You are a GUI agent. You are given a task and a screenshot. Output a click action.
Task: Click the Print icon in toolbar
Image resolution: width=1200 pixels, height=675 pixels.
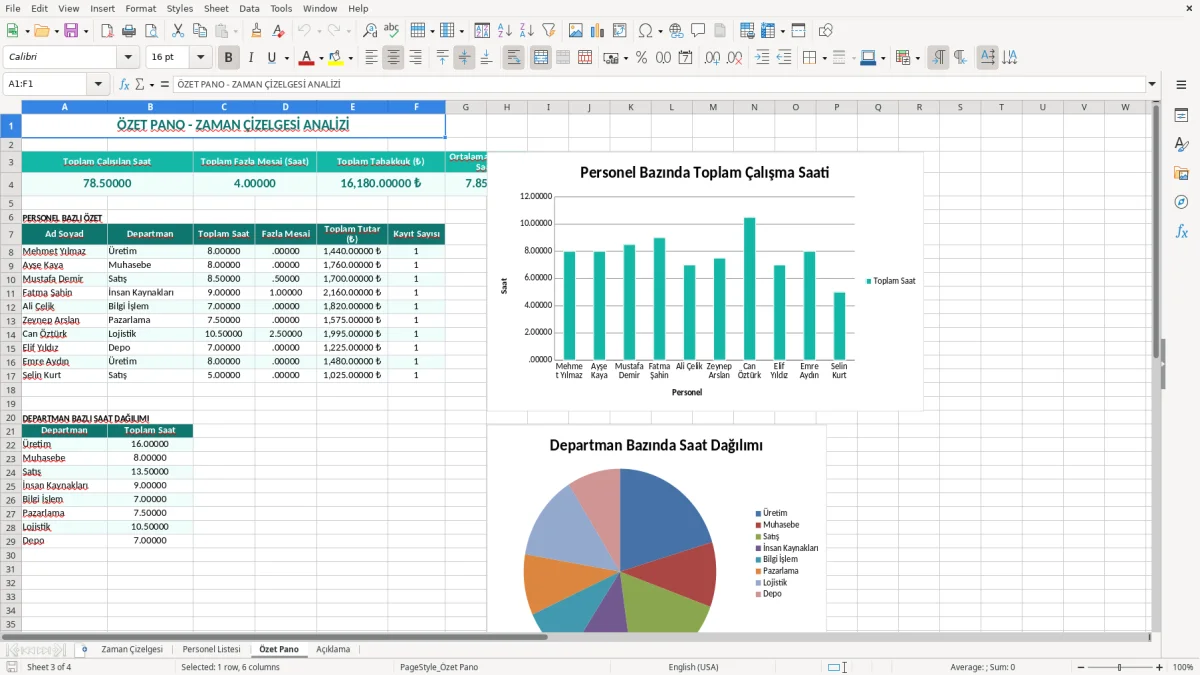click(128, 31)
